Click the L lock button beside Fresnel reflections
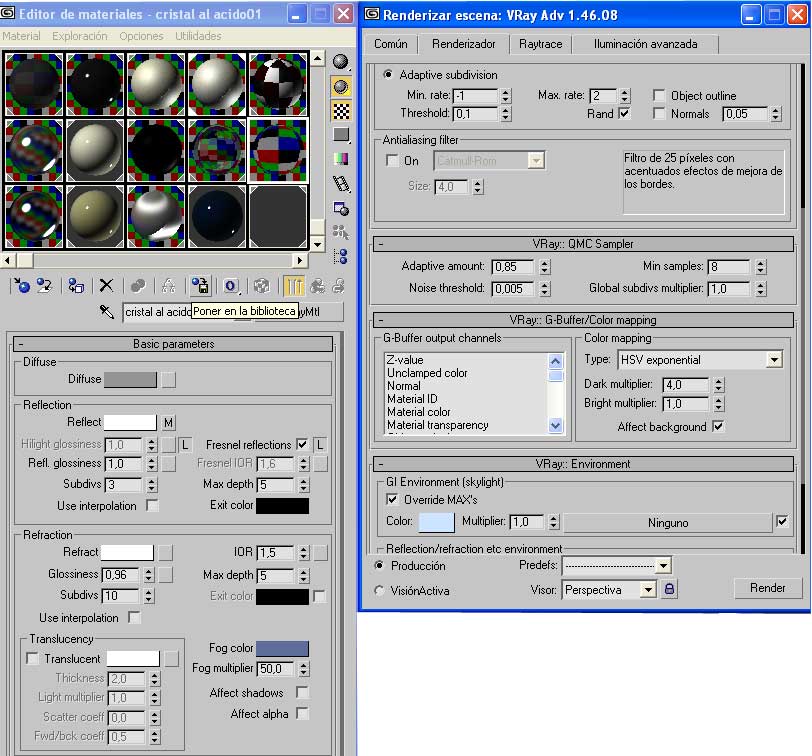This screenshot has width=812, height=756. (x=321, y=445)
